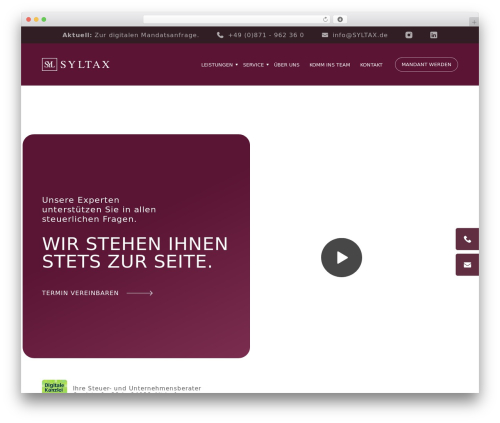Click the heading Wir stehen Ihnen stets zur Seite
The image size is (500, 423).
pyautogui.click(x=135, y=252)
